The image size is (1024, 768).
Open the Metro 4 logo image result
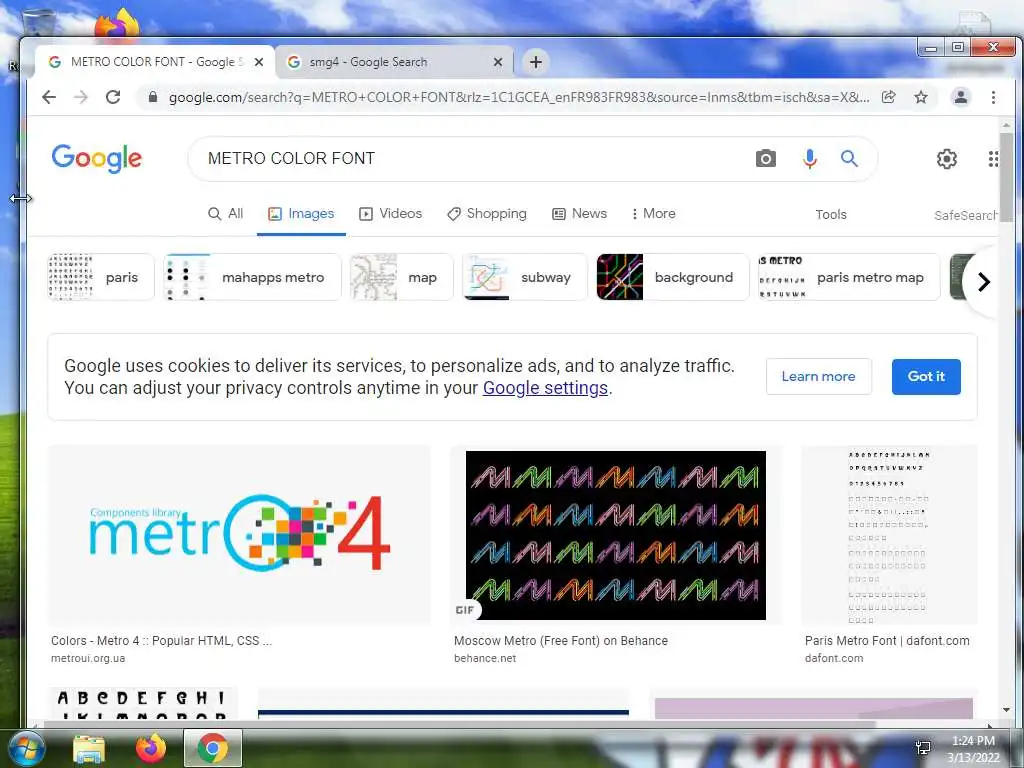tap(240, 535)
